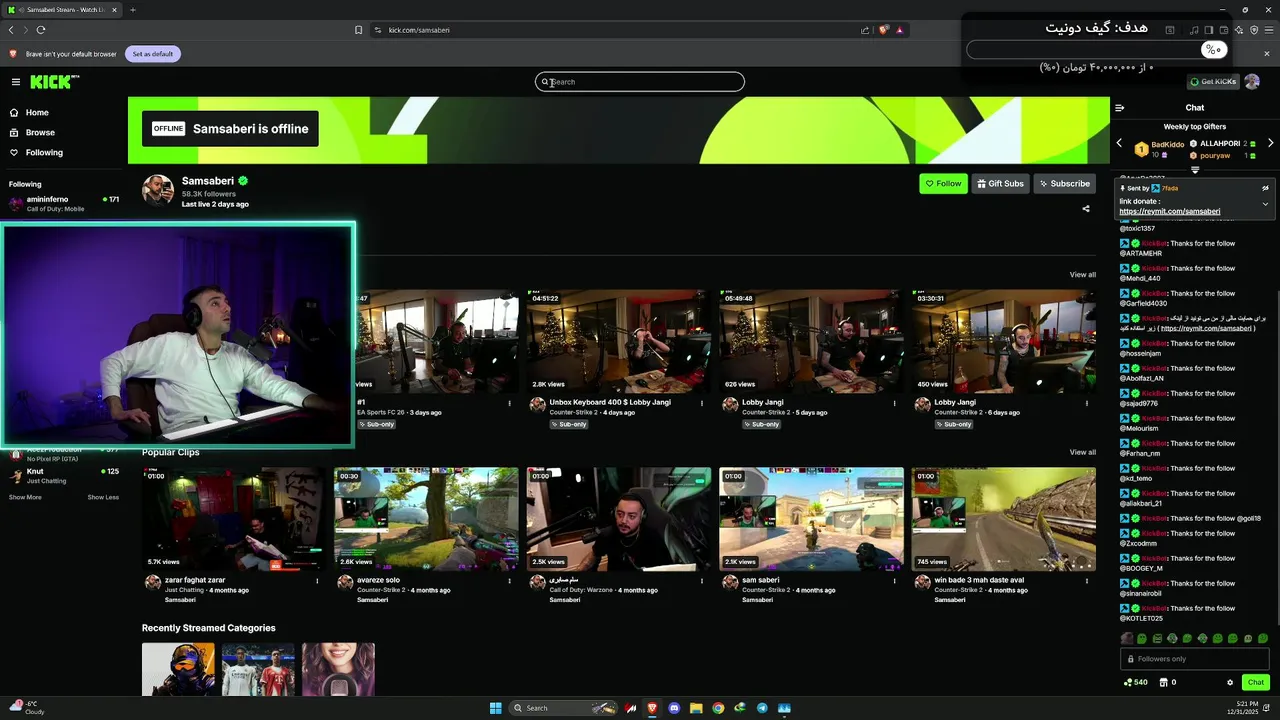Open options for zarar faghat zarar clip
1280x720 pixels.
318,581
